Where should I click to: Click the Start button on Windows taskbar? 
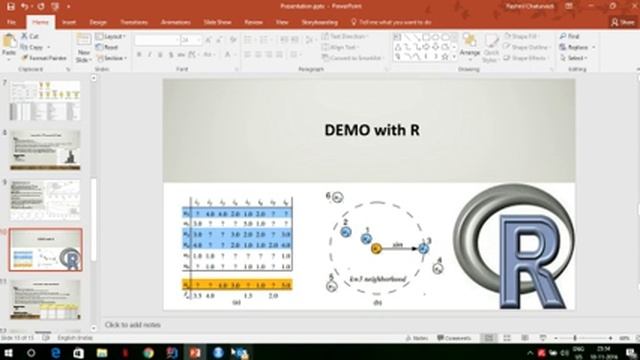pyautogui.click(x=8, y=353)
